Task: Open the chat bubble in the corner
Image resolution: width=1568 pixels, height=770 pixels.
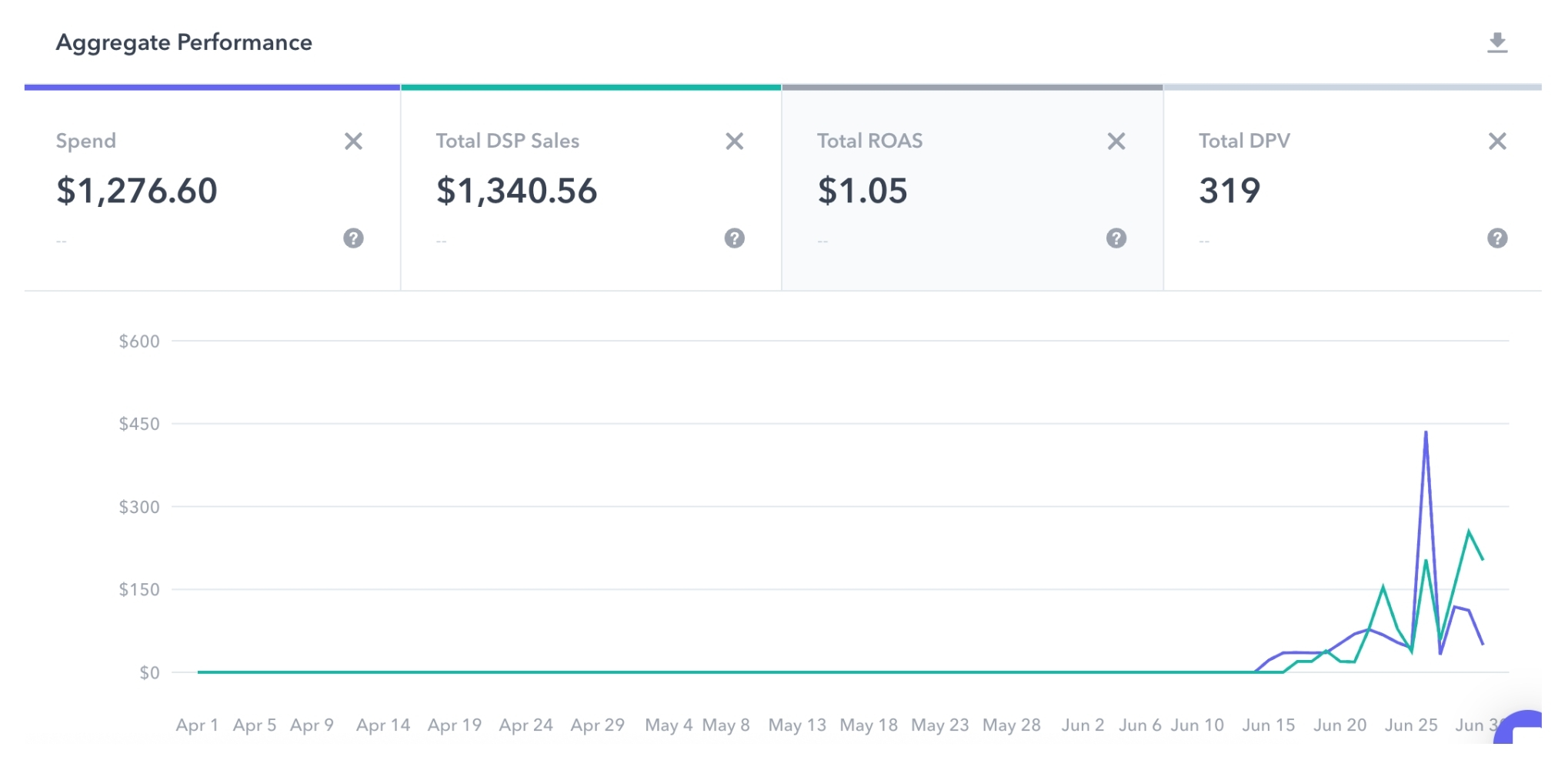Action: point(1521,729)
